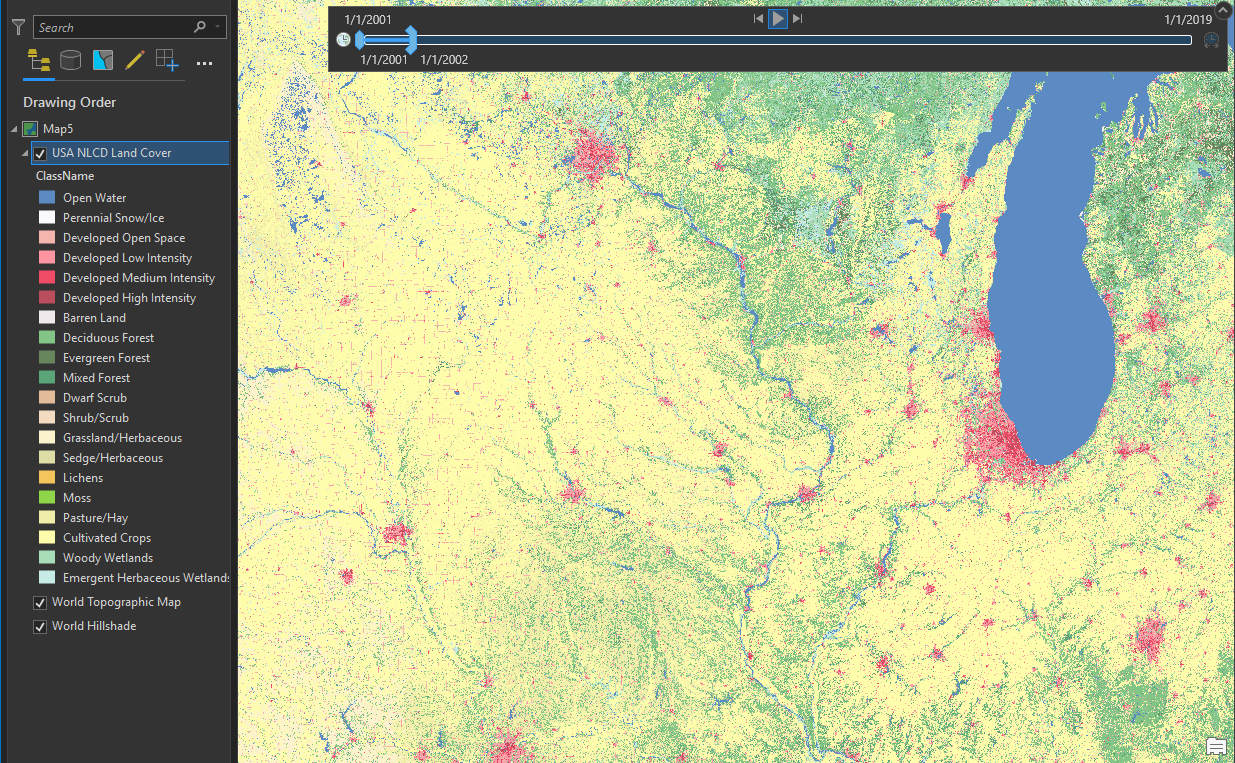
Task: Select the World Hillshade layer name
Action: pos(94,626)
